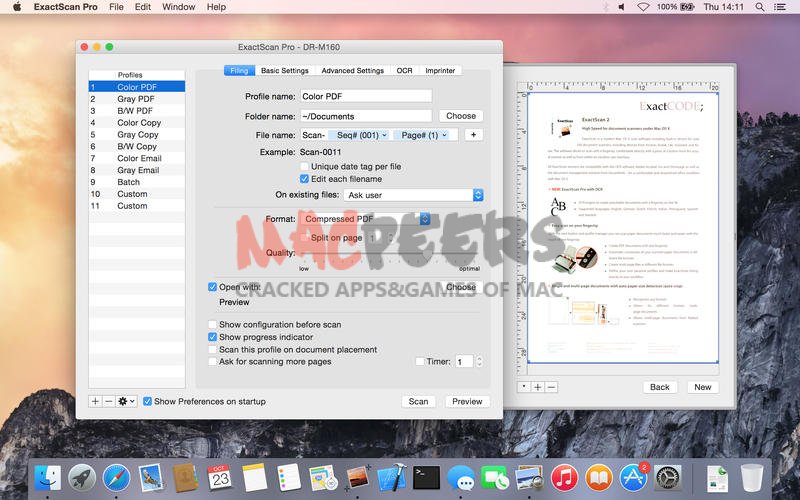
Task: Add a file name token with plus button
Action: click(473, 135)
